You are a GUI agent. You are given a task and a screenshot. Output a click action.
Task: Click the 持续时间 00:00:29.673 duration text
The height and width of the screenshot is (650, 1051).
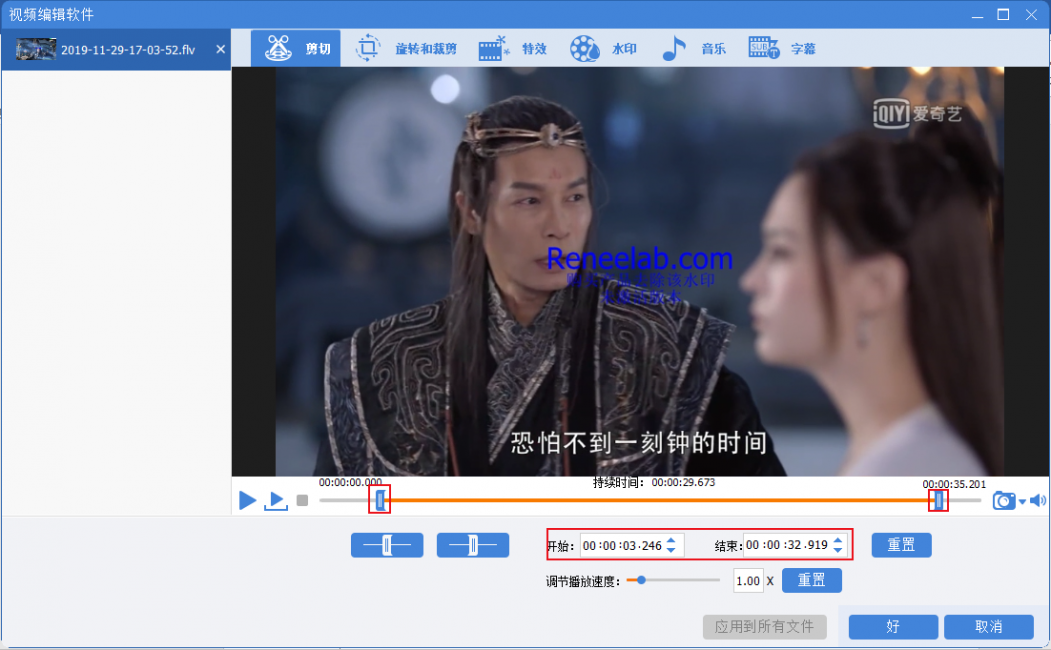tap(654, 482)
